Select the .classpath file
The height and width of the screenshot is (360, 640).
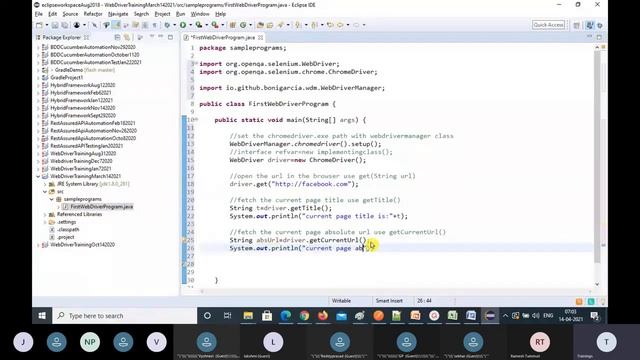click(x=68, y=229)
